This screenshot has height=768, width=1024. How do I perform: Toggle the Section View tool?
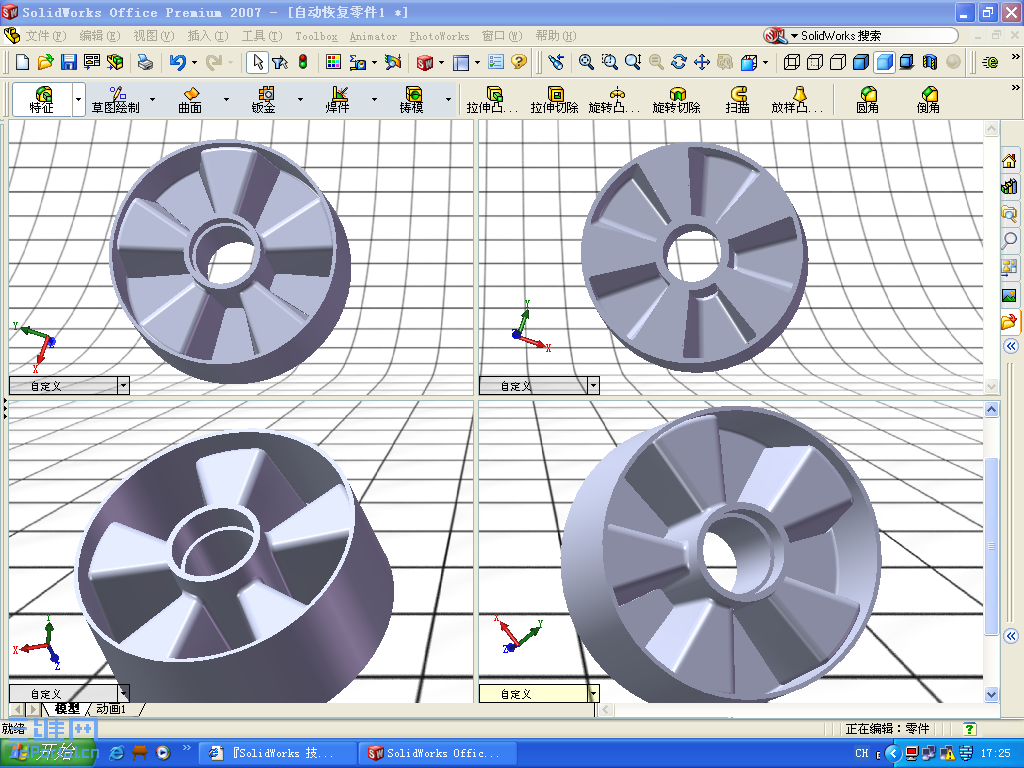tap(930, 62)
